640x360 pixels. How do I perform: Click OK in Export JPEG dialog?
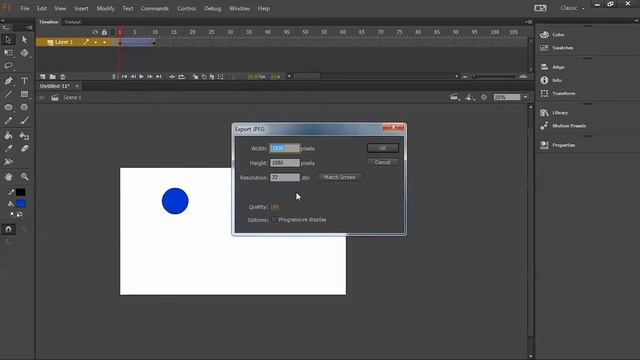click(382, 148)
